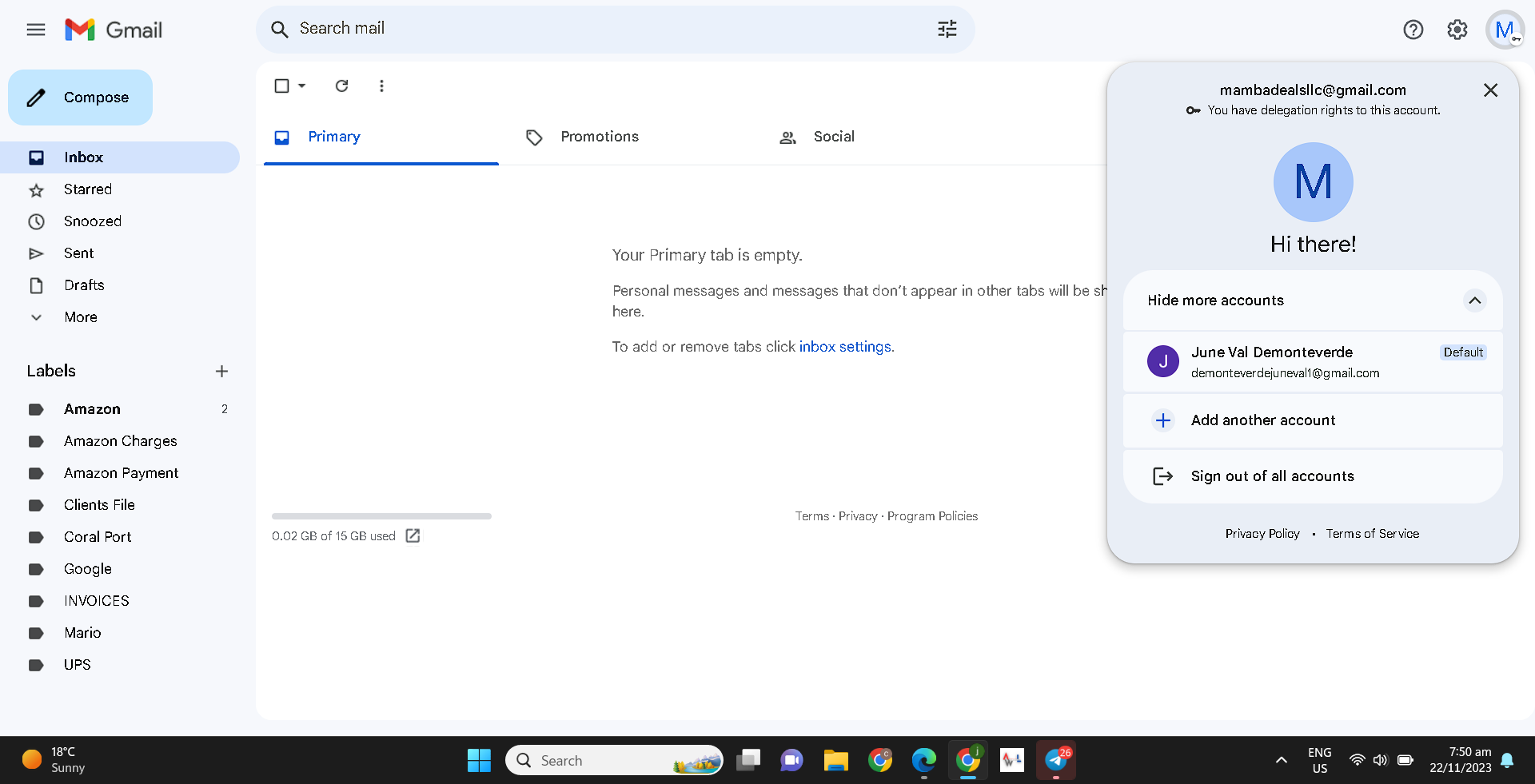Open the notification bell in taskbar
Image resolution: width=1535 pixels, height=784 pixels.
click(x=1507, y=760)
